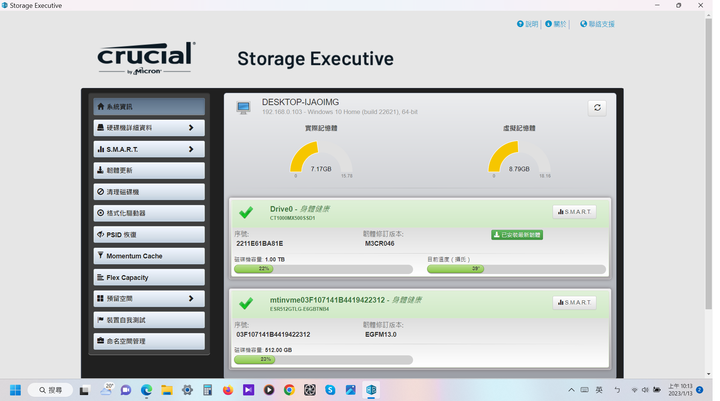Click the Crucial by Micron logo
The image size is (720, 401).
(146, 58)
